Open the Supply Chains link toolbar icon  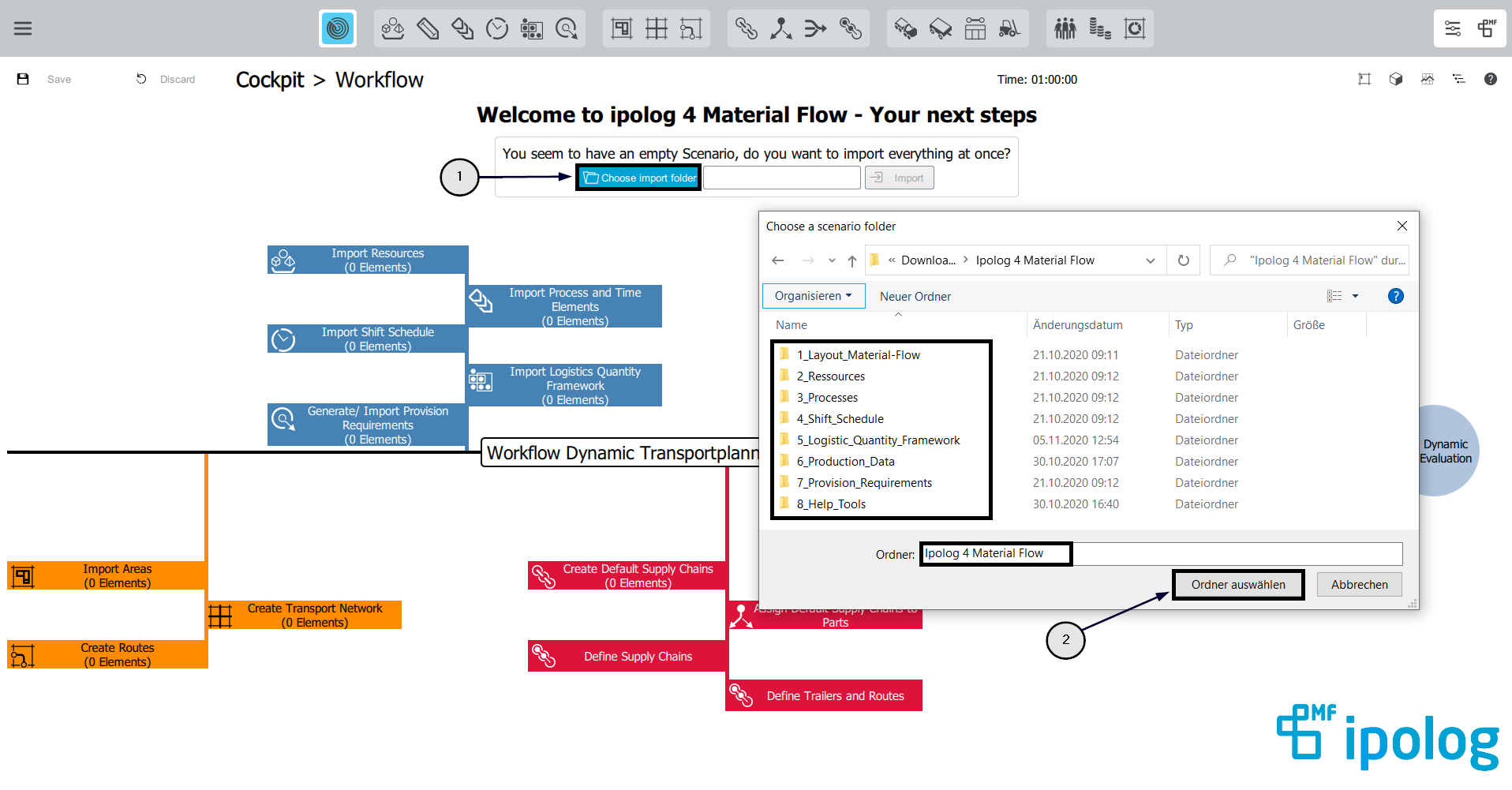tap(747, 29)
